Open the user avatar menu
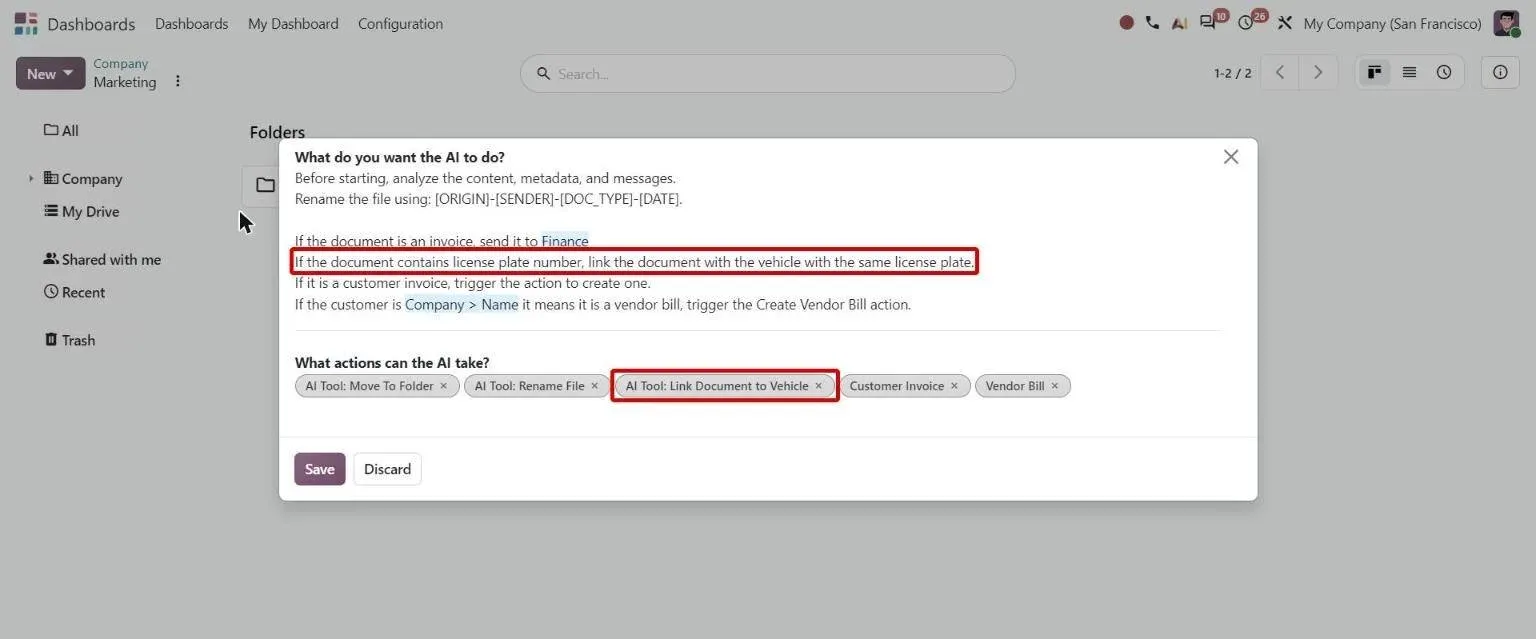Image resolution: width=1536 pixels, height=639 pixels. (x=1506, y=23)
